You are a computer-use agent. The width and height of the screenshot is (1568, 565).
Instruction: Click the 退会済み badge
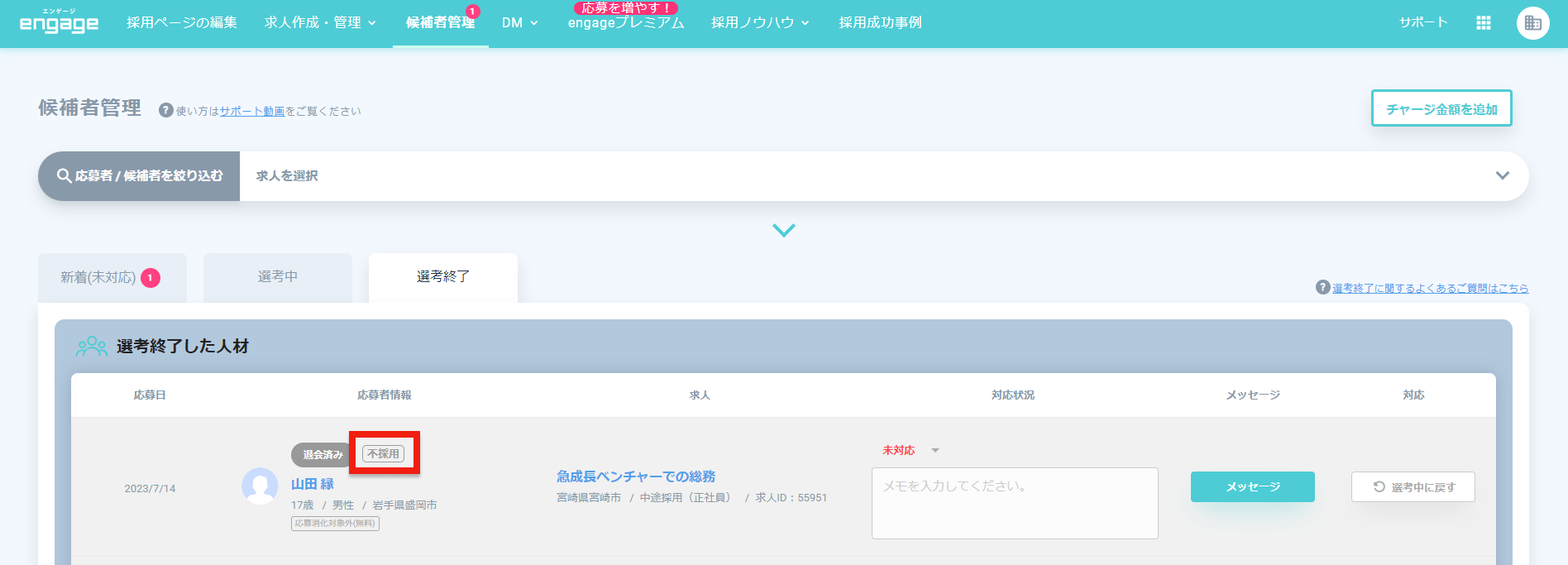(323, 454)
